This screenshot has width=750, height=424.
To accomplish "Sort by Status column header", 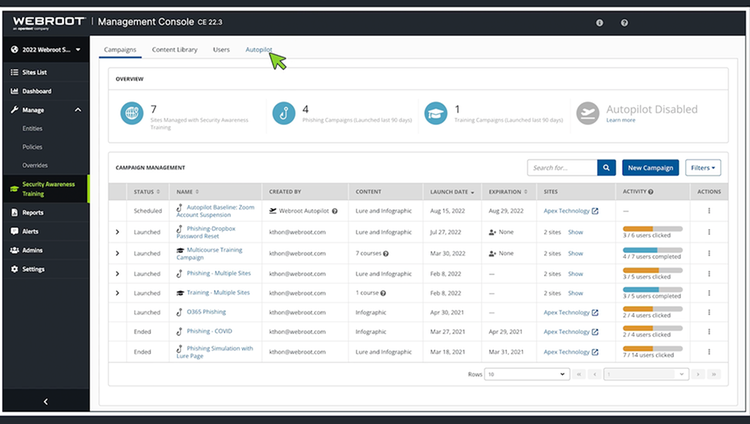I will 147,192.
